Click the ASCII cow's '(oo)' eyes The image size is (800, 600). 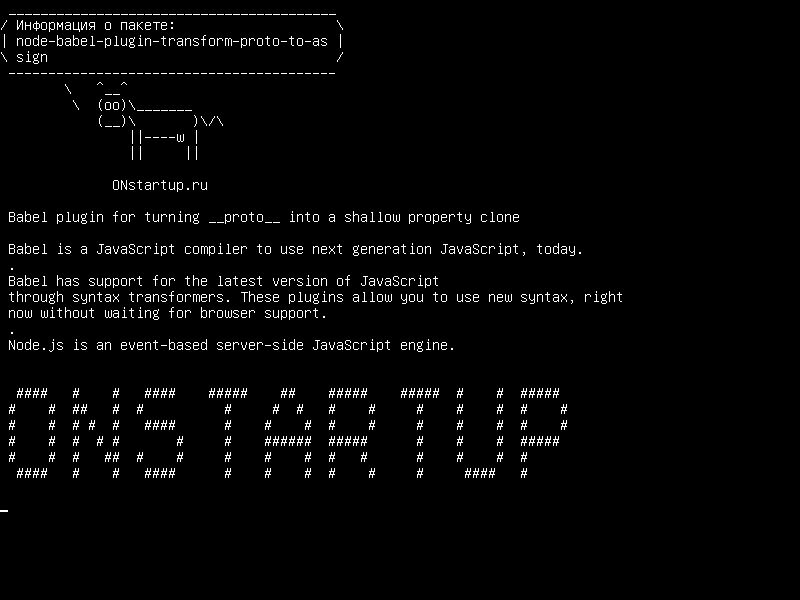112,106
